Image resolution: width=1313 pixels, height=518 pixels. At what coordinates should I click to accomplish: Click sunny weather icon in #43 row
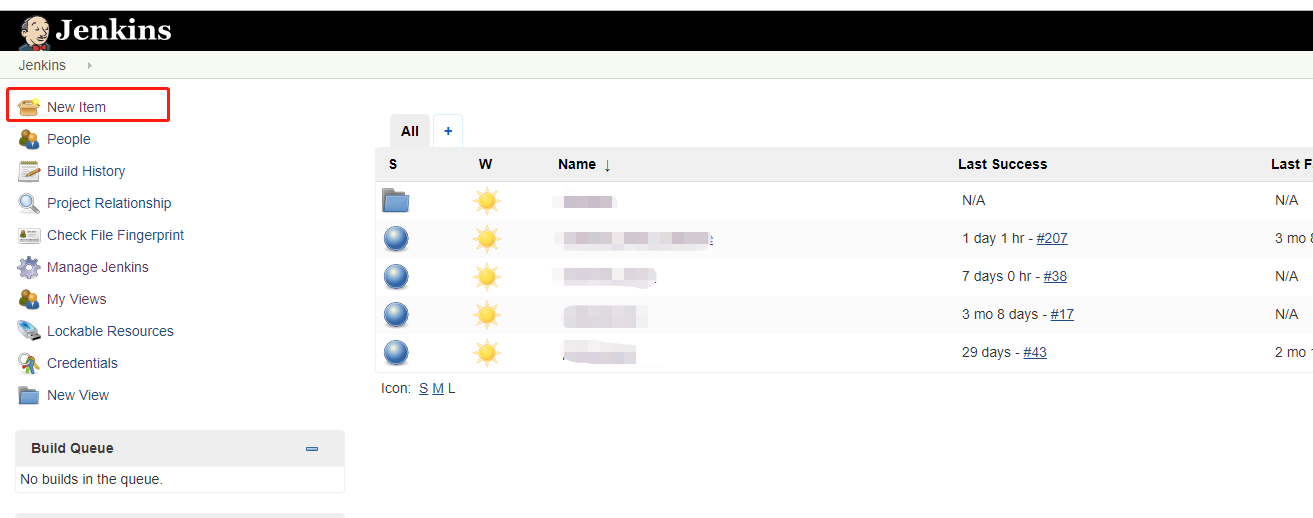(486, 352)
